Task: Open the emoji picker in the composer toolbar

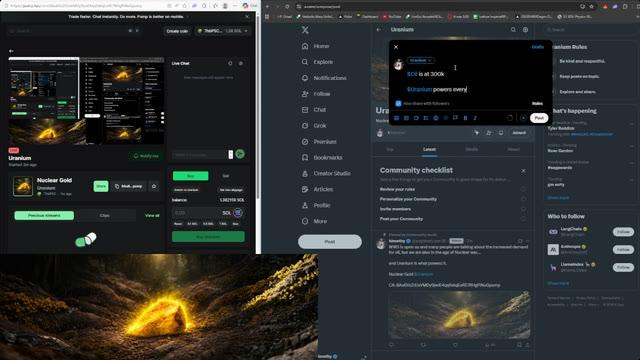Action: coord(436,118)
